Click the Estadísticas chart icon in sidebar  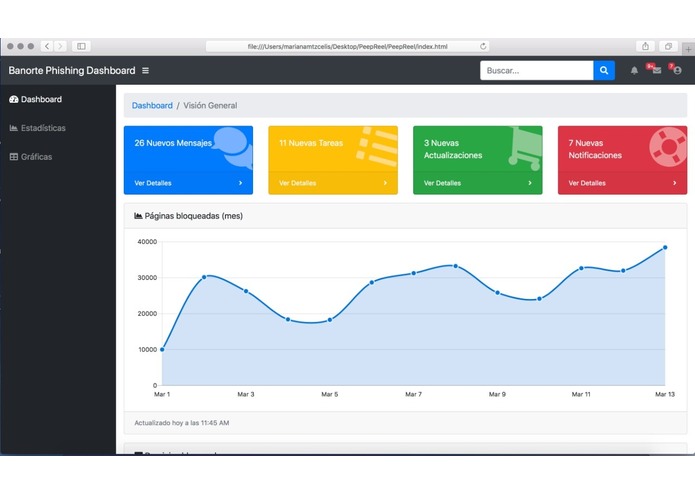click(14, 128)
